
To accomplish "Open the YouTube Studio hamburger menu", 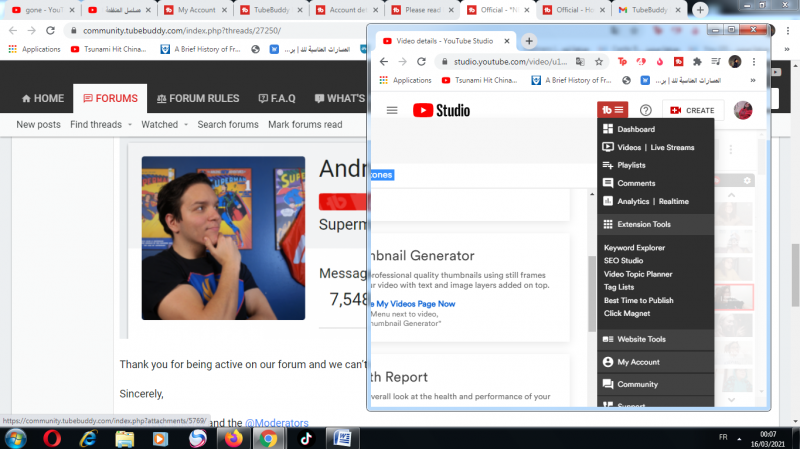I will 392,110.
